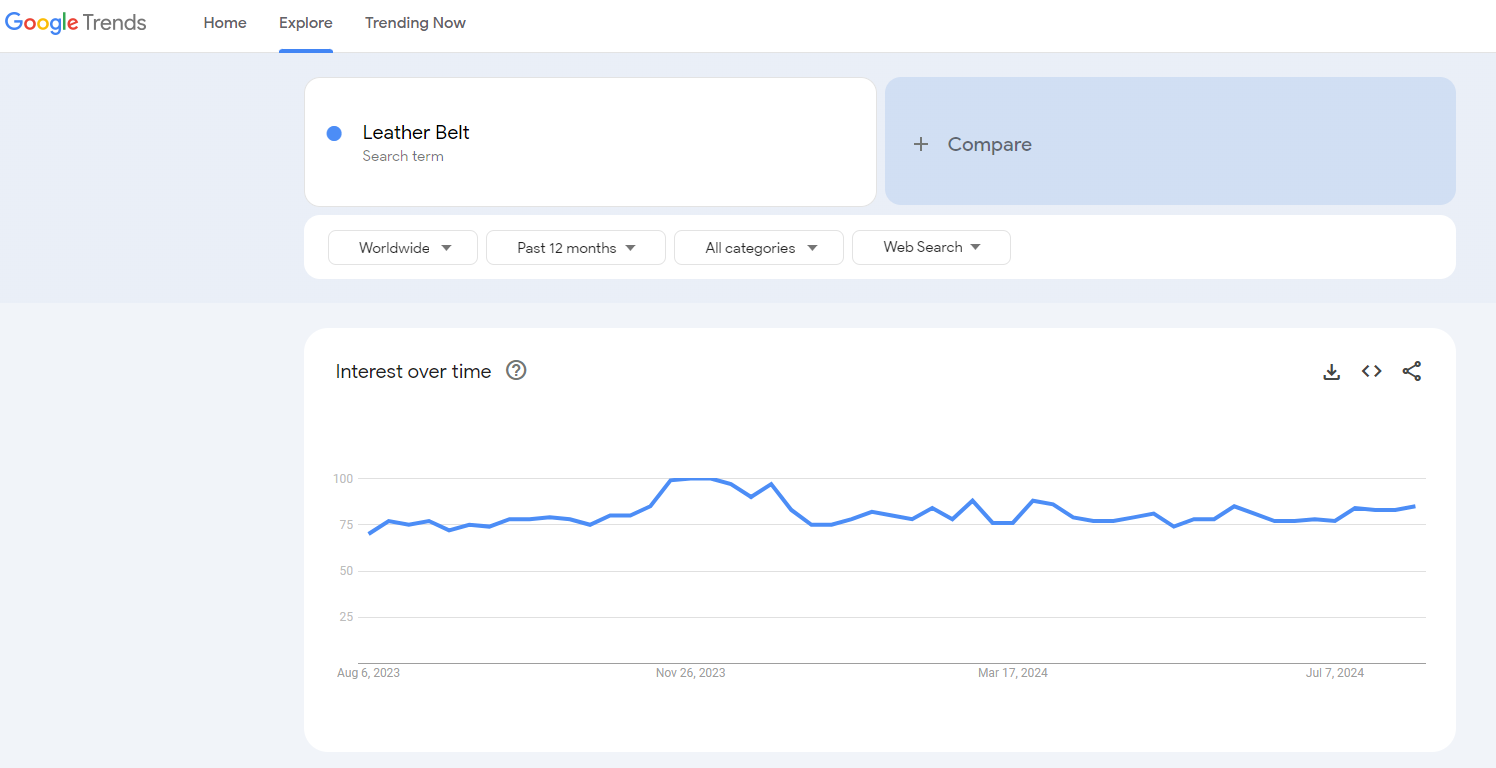Image resolution: width=1496 pixels, height=768 pixels.
Task: Open the All categories dropdown
Action: (x=759, y=248)
